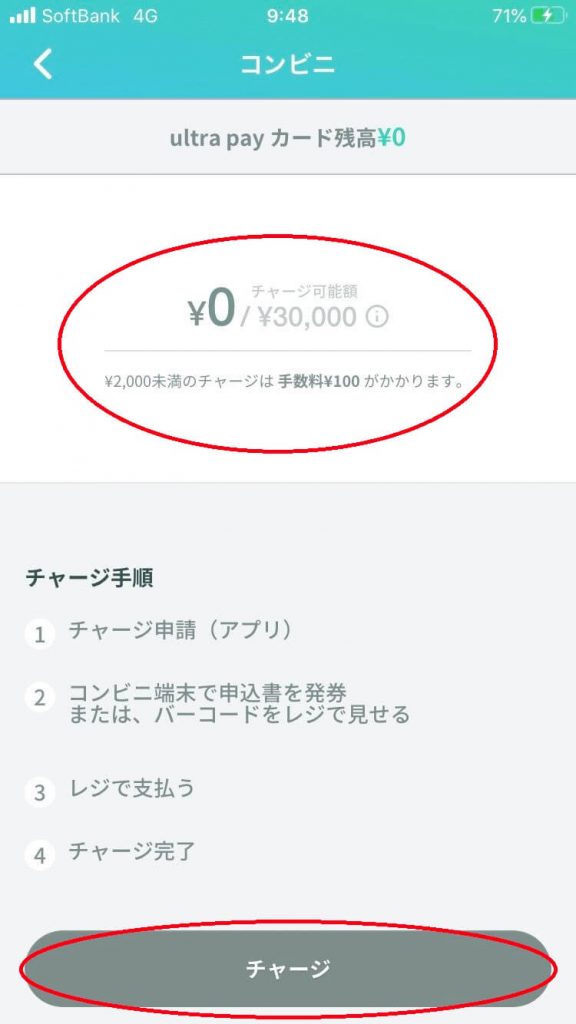This screenshot has height=1024, width=576.
Task: Tap the ¥0 charge amount field
Action: tap(212, 310)
